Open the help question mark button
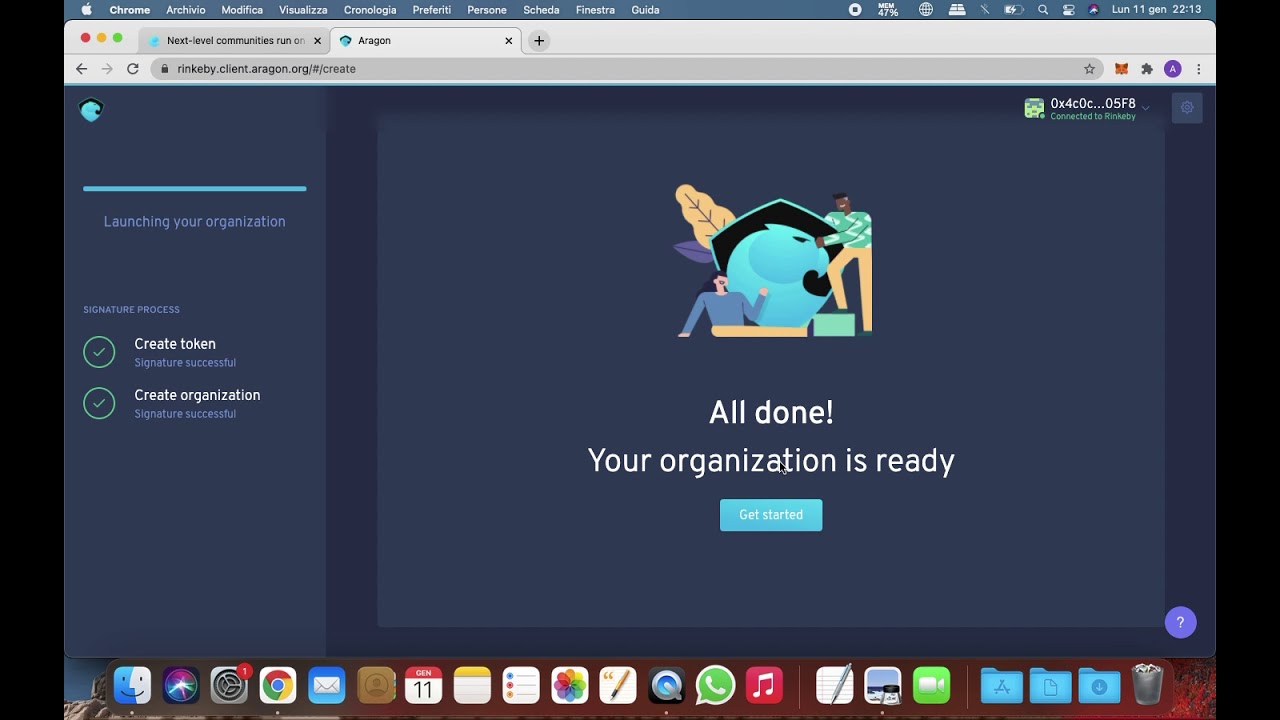 pyautogui.click(x=1180, y=622)
